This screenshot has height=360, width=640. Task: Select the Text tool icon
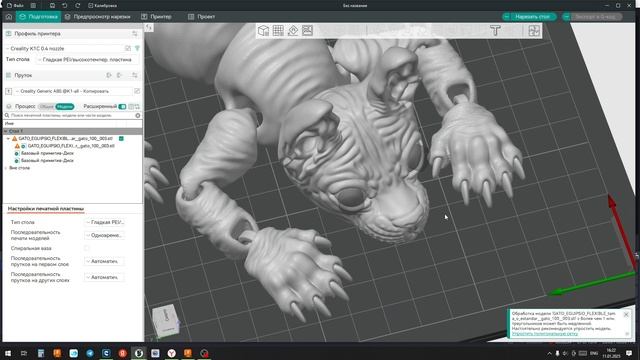(495, 31)
